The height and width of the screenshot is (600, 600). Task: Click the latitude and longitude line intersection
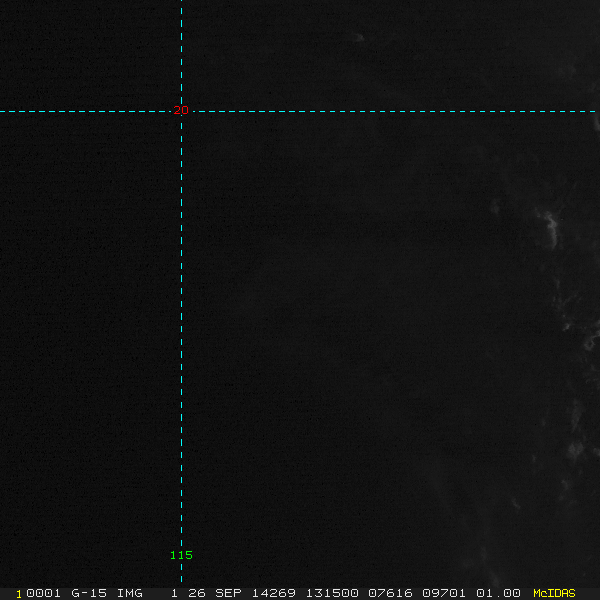click(x=181, y=111)
